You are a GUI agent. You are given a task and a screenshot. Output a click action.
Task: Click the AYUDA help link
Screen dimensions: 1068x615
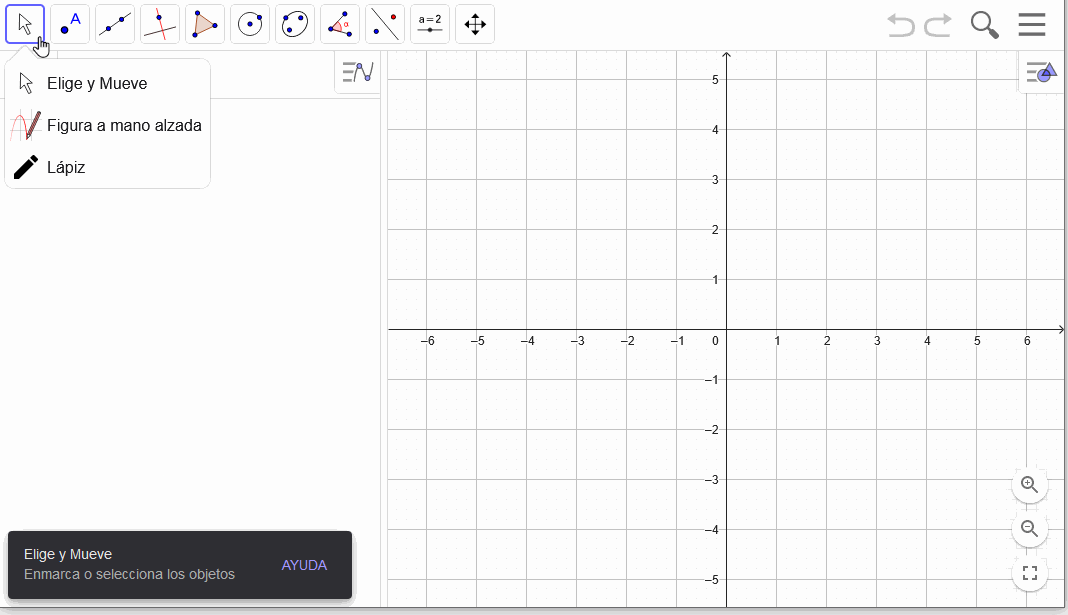coord(304,565)
